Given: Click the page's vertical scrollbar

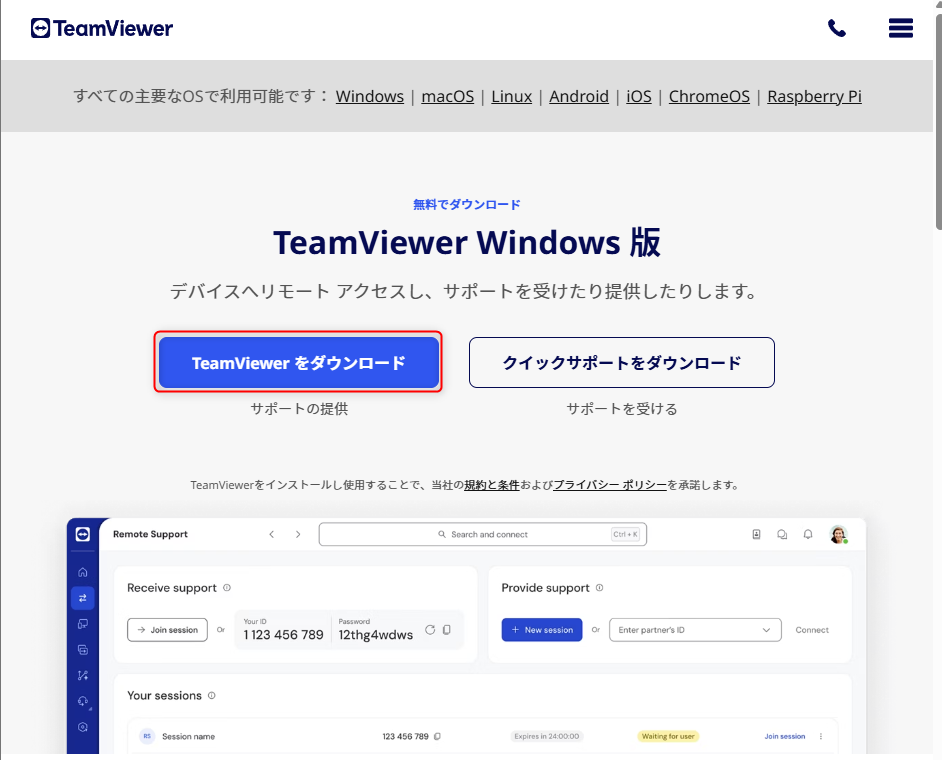Looking at the screenshot, I should click(938, 120).
